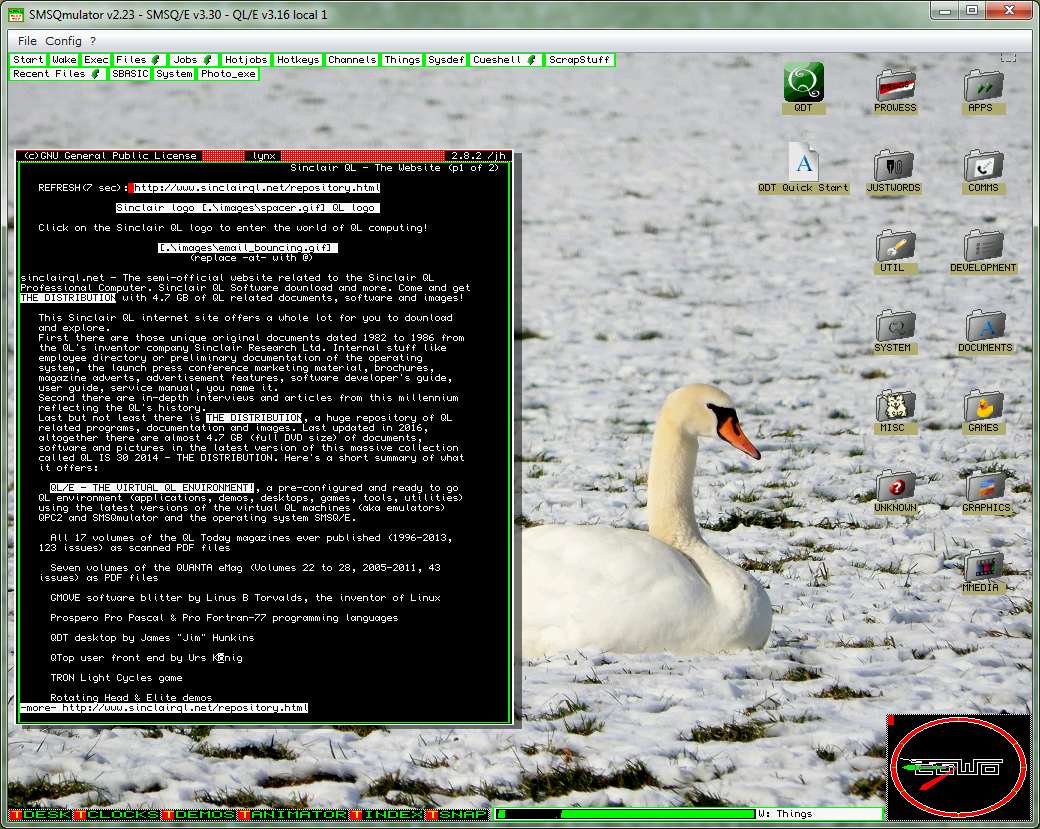Click the Wake button
Image resolution: width=1040 pixels, height=829 pixels.
tap(64, 60)
